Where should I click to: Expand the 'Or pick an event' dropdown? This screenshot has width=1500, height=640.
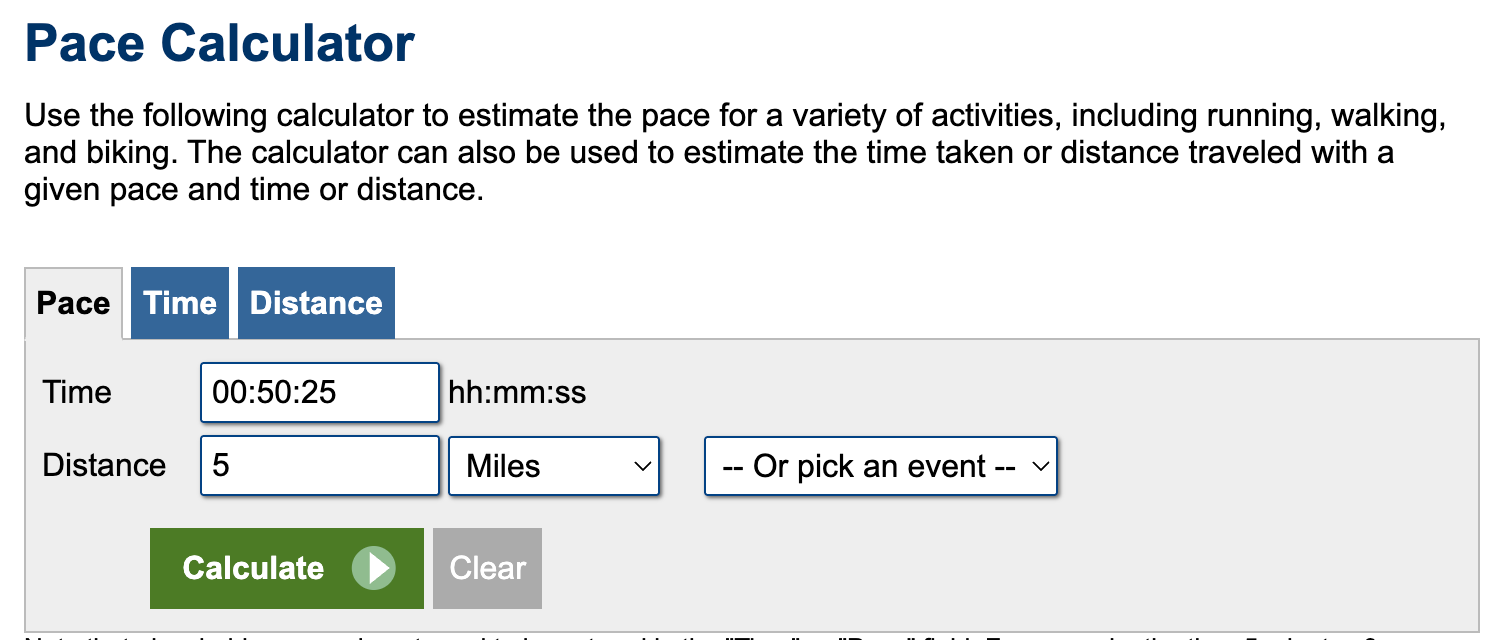[880, 466]
